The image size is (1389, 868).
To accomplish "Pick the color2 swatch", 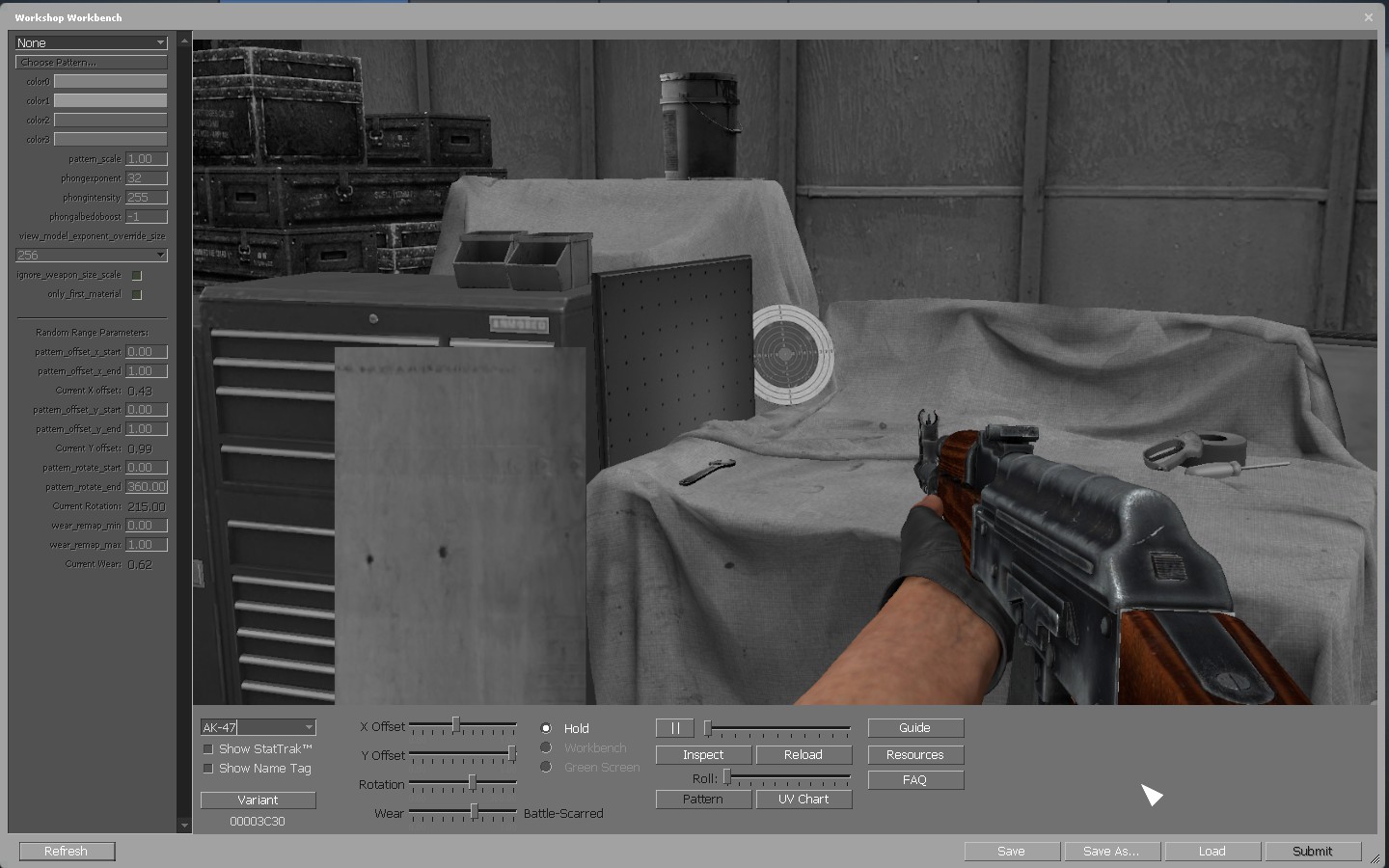I will [110, 120].
